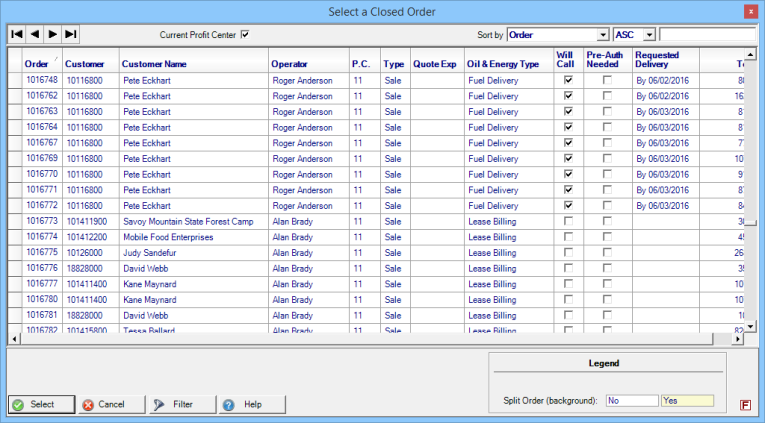The height and width of the screenshot is (423, 765).
Task: Click the search field next to ASC
Action: coord(707,35)
